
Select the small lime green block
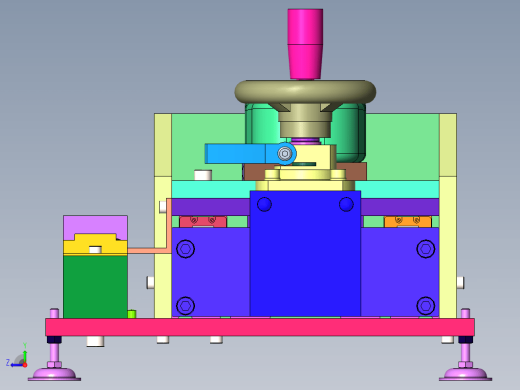tap(132, 314)
